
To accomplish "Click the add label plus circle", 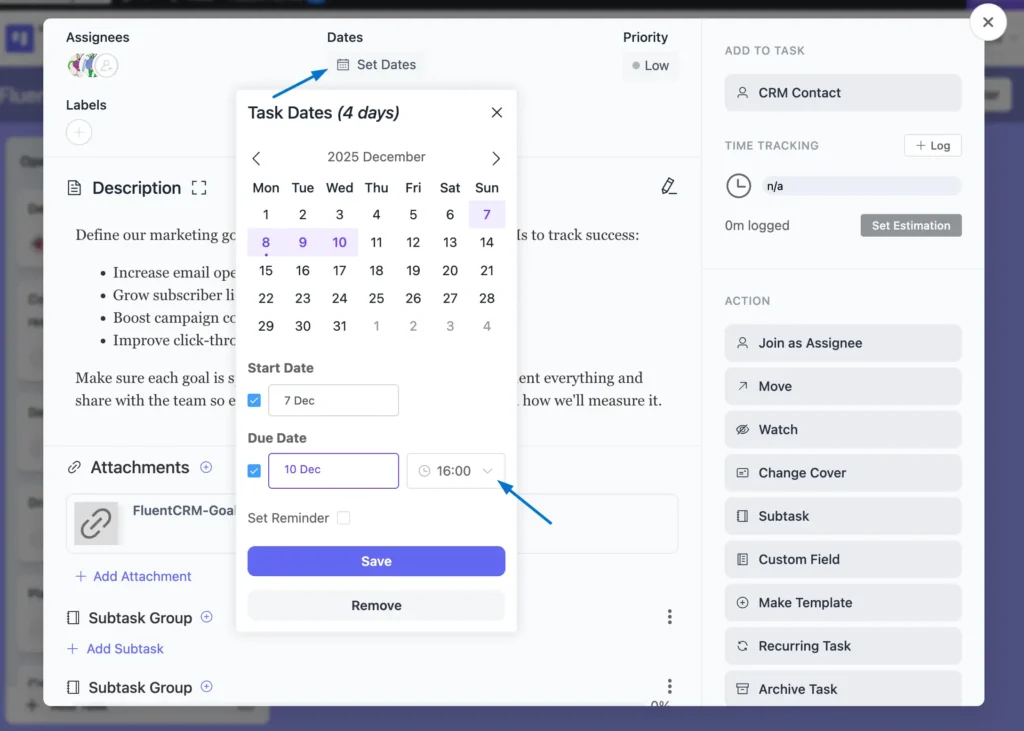I will pos(79,132).
